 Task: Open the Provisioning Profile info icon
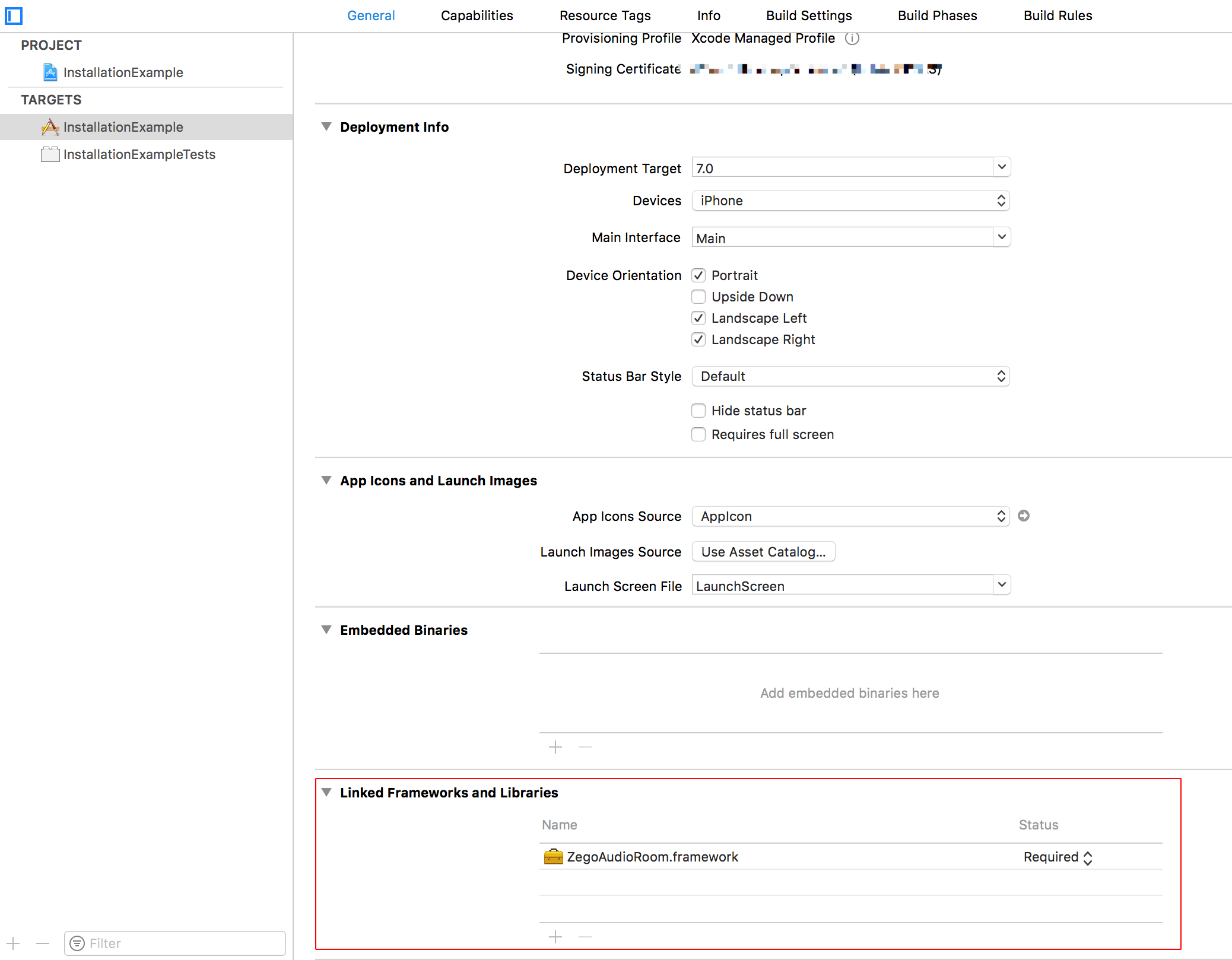852,39
